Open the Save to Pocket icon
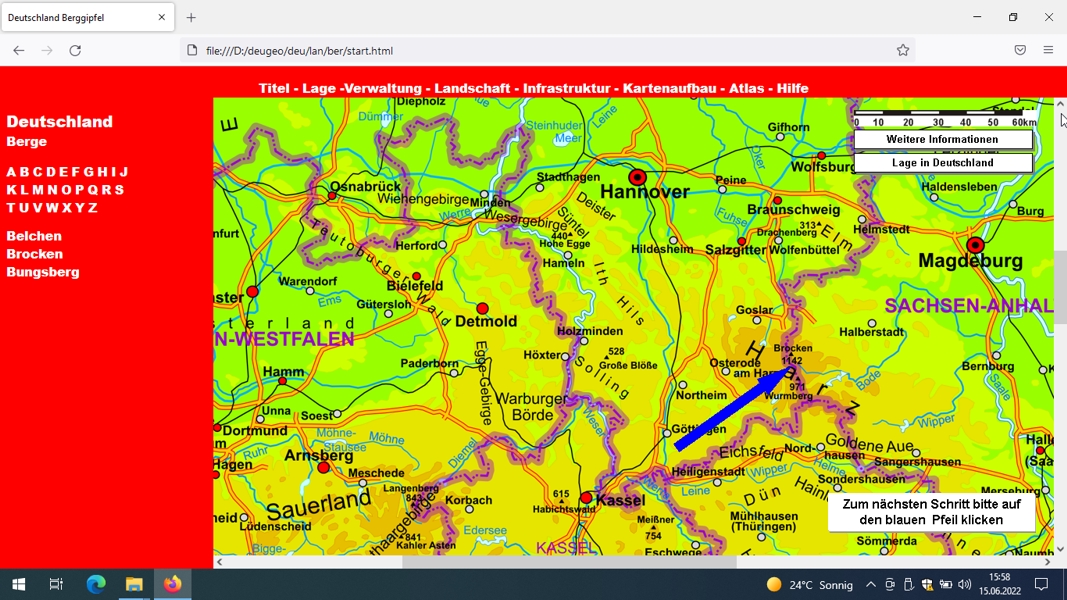 pos(1020,50)
